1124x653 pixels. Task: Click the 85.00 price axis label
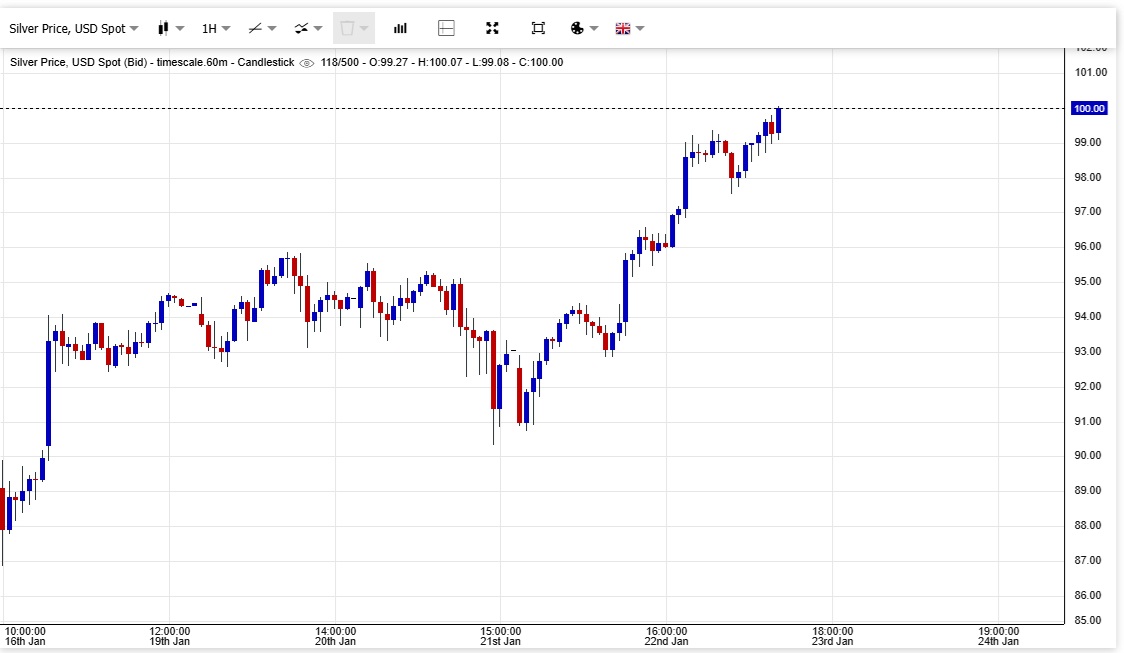[x=1087, y=621]
